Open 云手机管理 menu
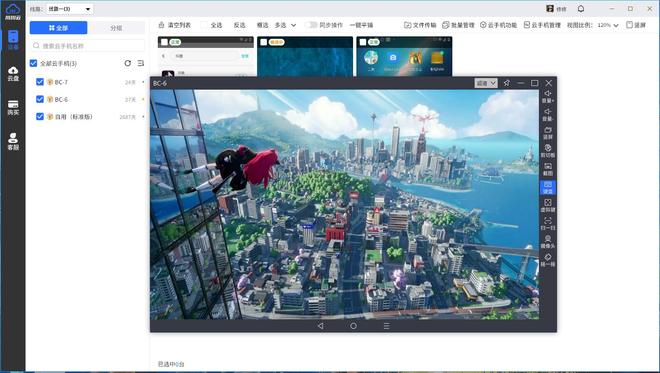This screenshot has height=373, width=660. [542, 25]
